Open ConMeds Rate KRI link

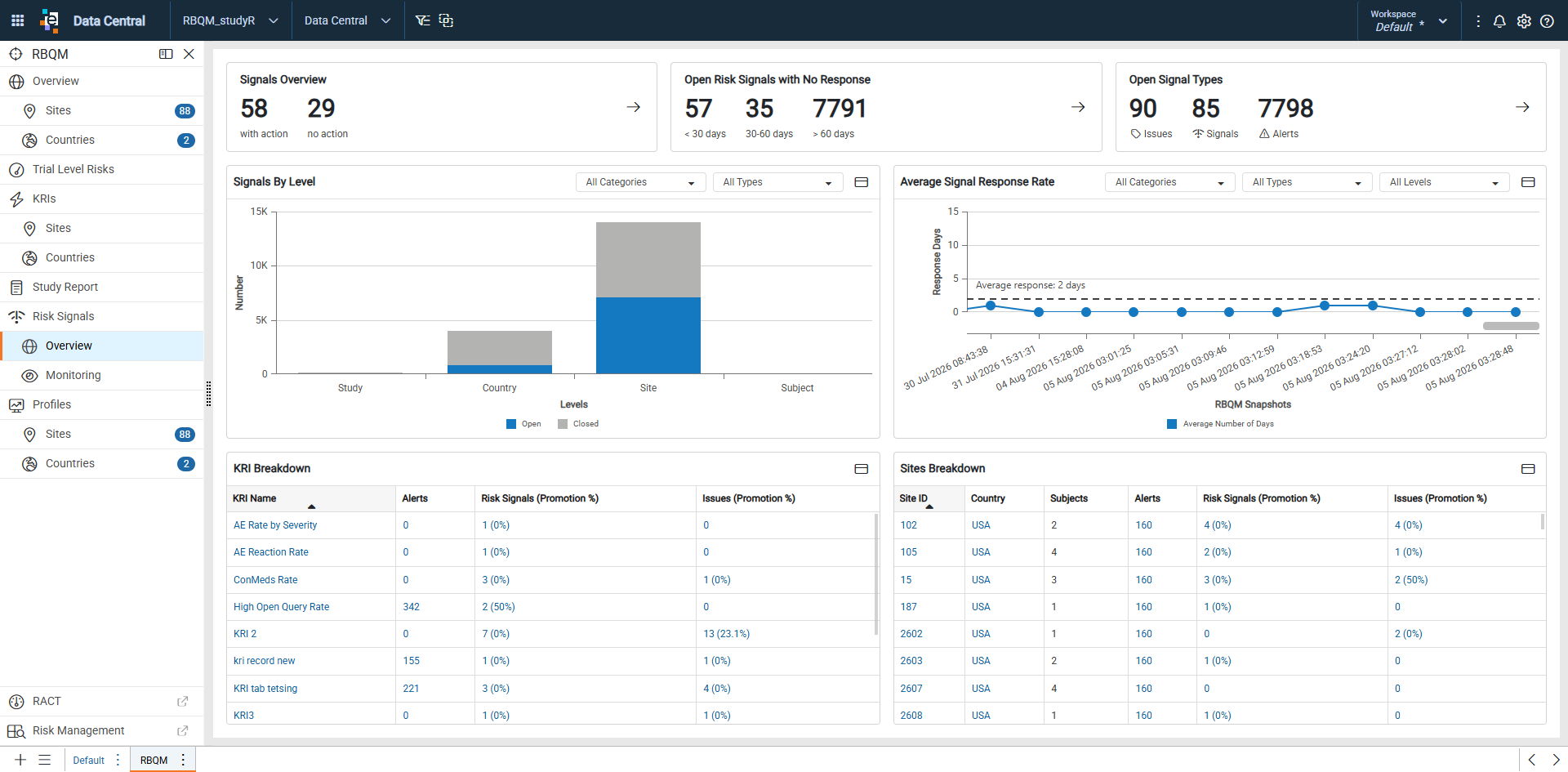(265, 580)
